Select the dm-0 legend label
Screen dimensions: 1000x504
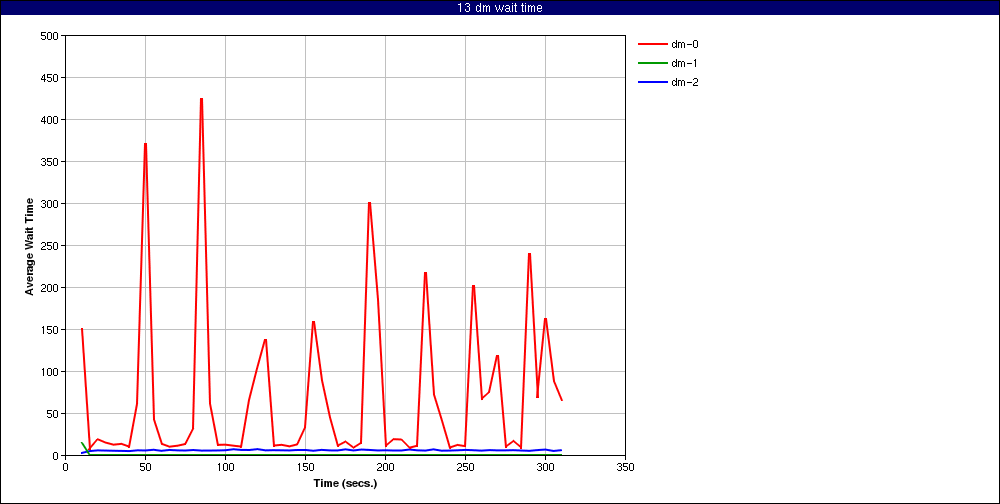pyautogui.click(x=684, y=45)
